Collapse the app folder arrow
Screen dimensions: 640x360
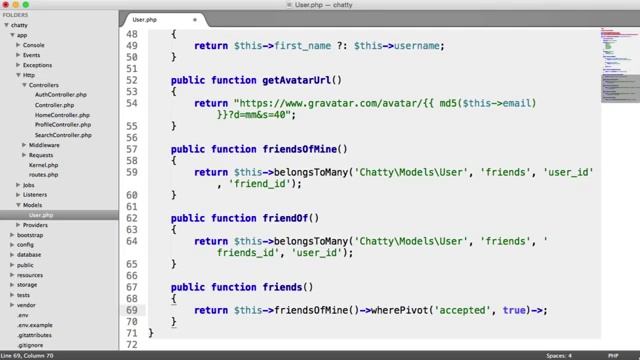(x=12, y=35)
